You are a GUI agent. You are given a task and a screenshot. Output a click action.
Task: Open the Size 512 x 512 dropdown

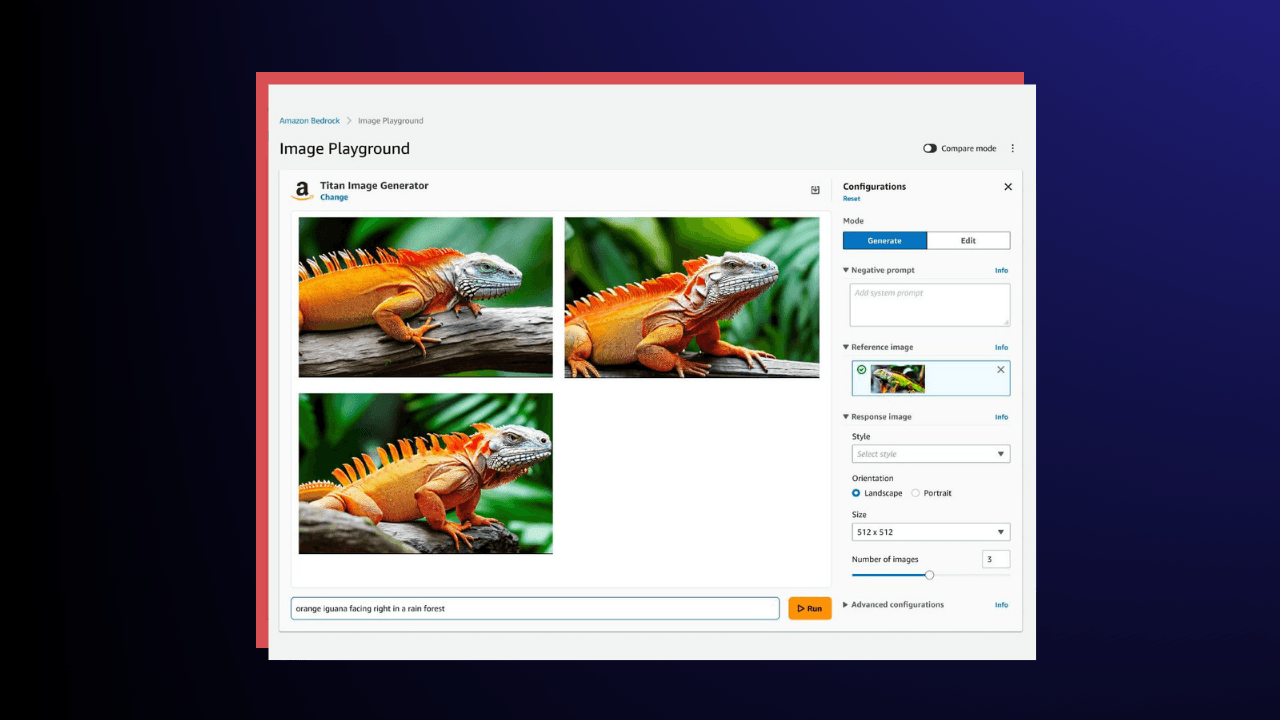(x=930, y=532)
